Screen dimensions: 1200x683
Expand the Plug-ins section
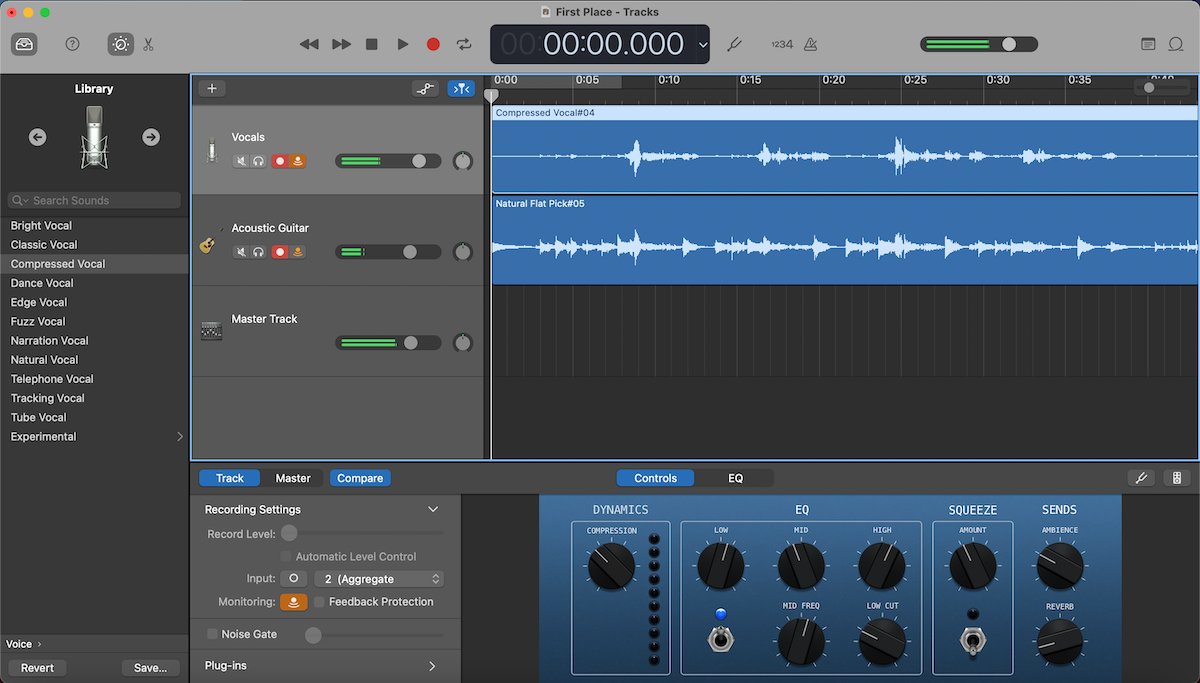click(x=432, y=665)
